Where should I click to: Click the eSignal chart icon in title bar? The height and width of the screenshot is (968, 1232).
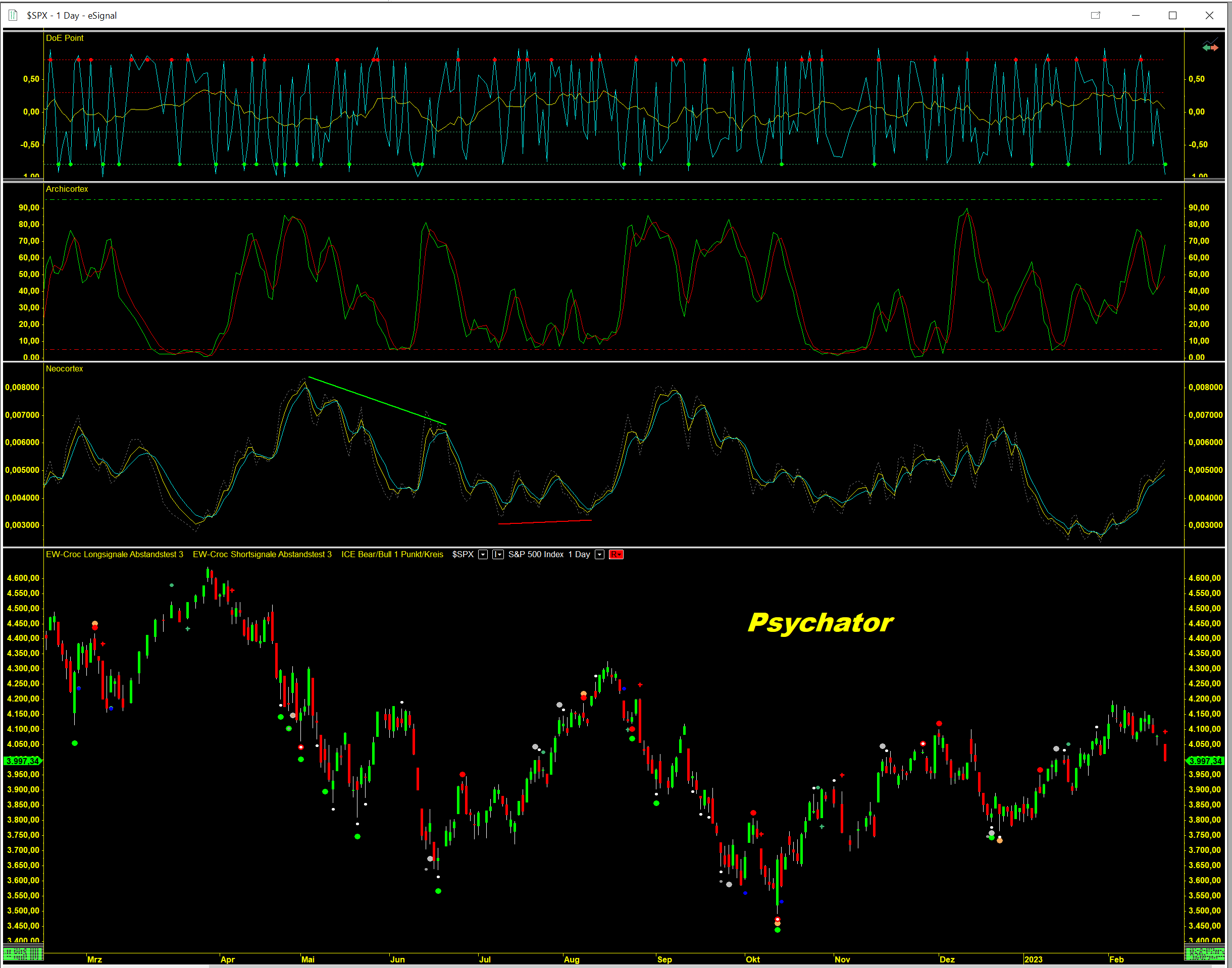pyautogui.click(x=13, y=15)
